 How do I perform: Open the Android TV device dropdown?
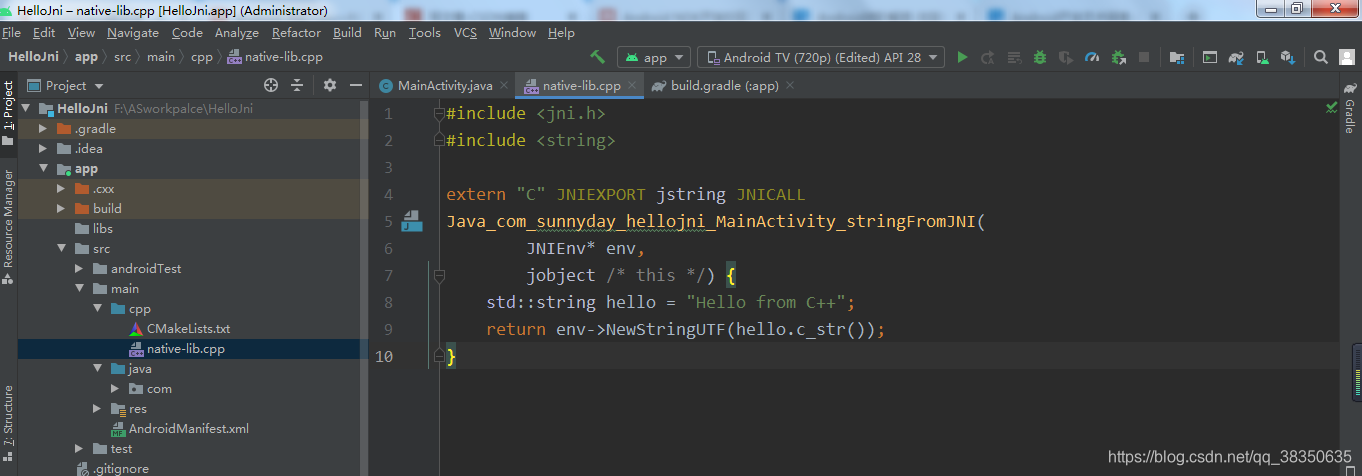(821, 57)
